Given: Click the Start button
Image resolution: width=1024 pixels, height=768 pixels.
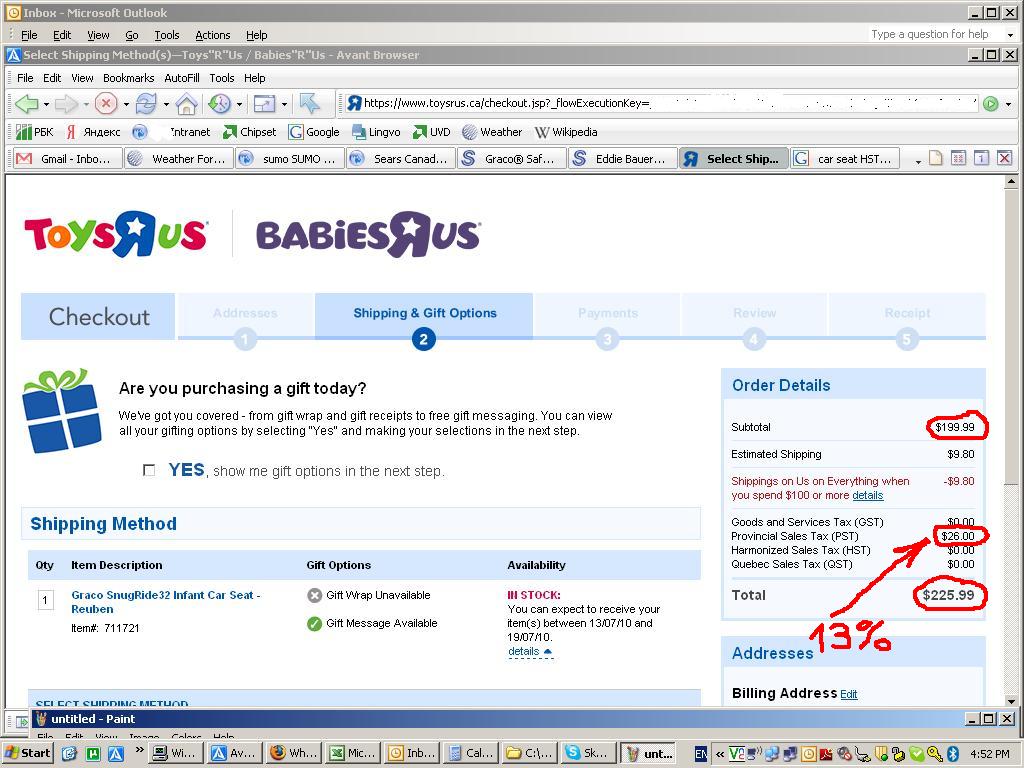Looking at the screenshot, I should (28, 753).
